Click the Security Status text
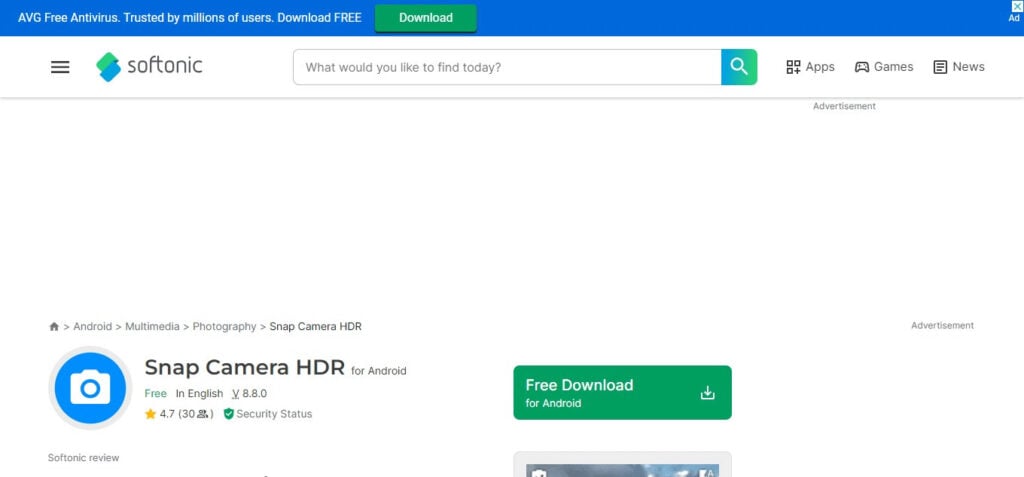 [274, 414]
